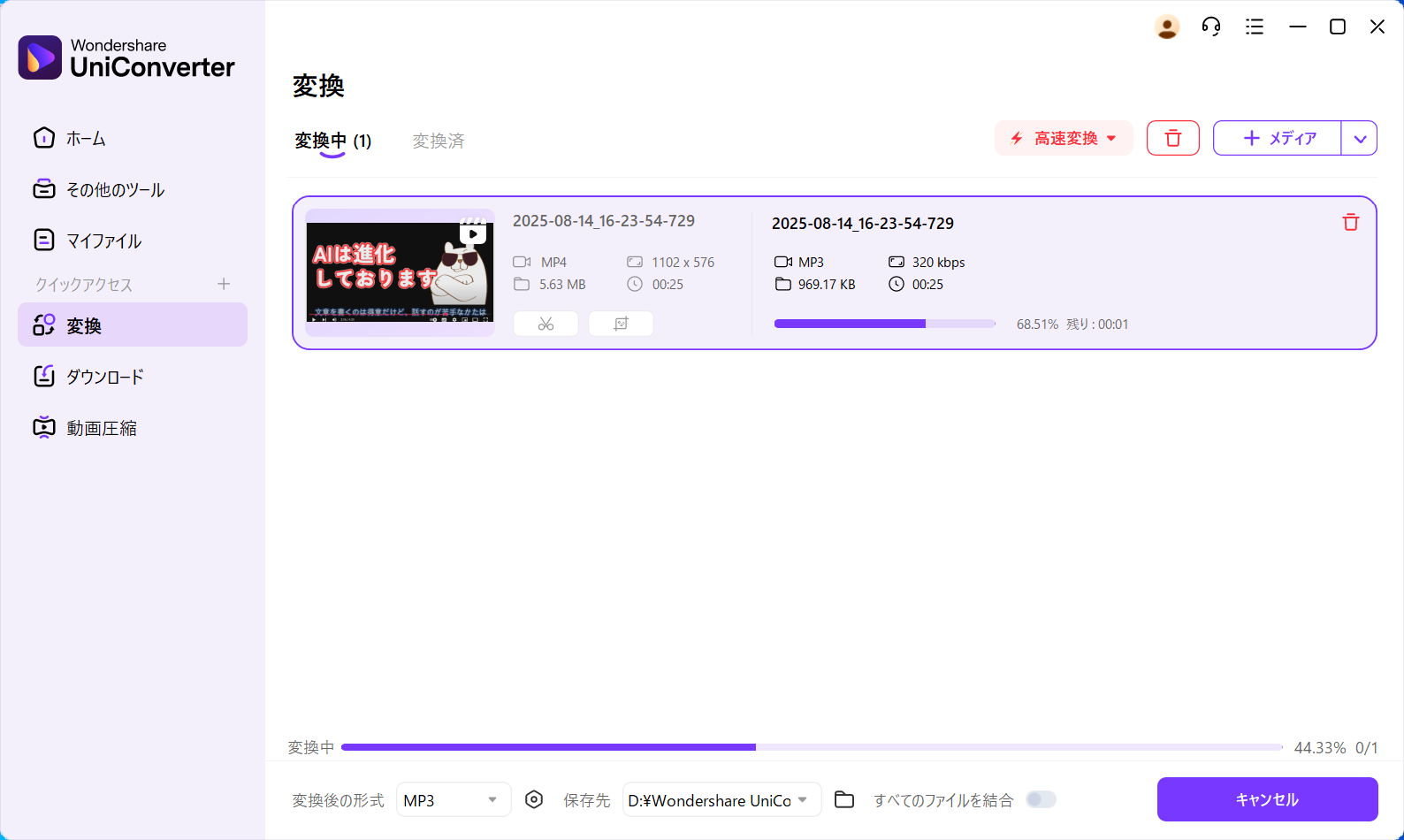Image resolution: width=1404 pixels, height=840 pixels.
Task: Click the キャンセル button
Action: click(x=1267, y=799)
